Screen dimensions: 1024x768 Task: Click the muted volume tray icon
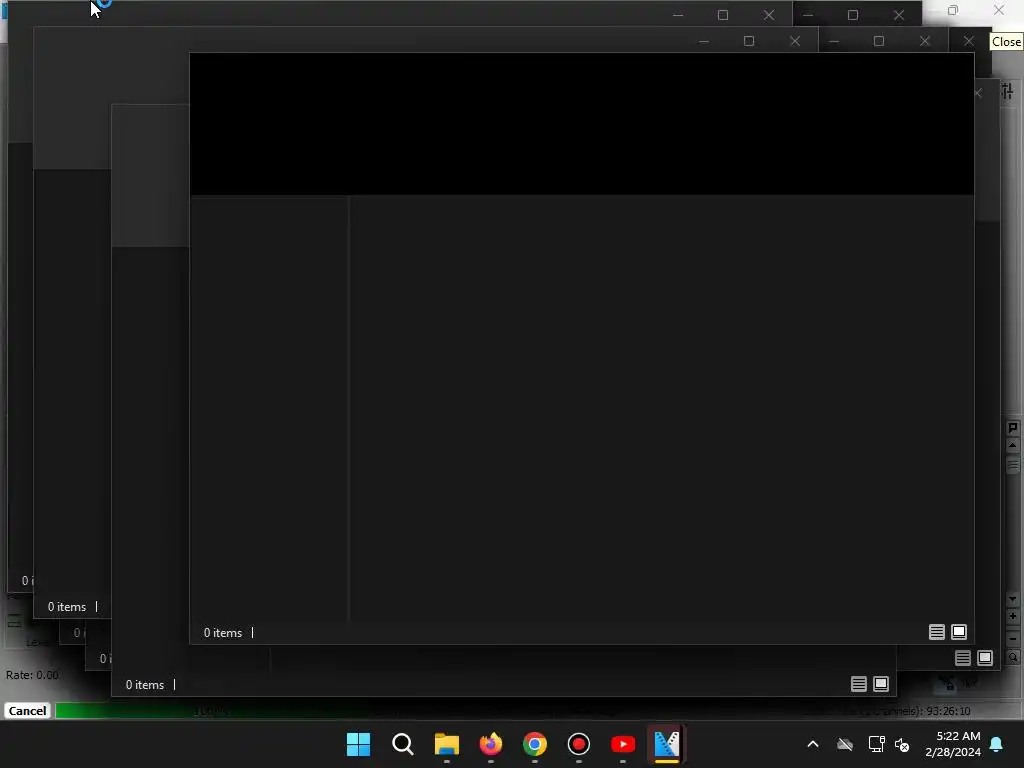903,744
